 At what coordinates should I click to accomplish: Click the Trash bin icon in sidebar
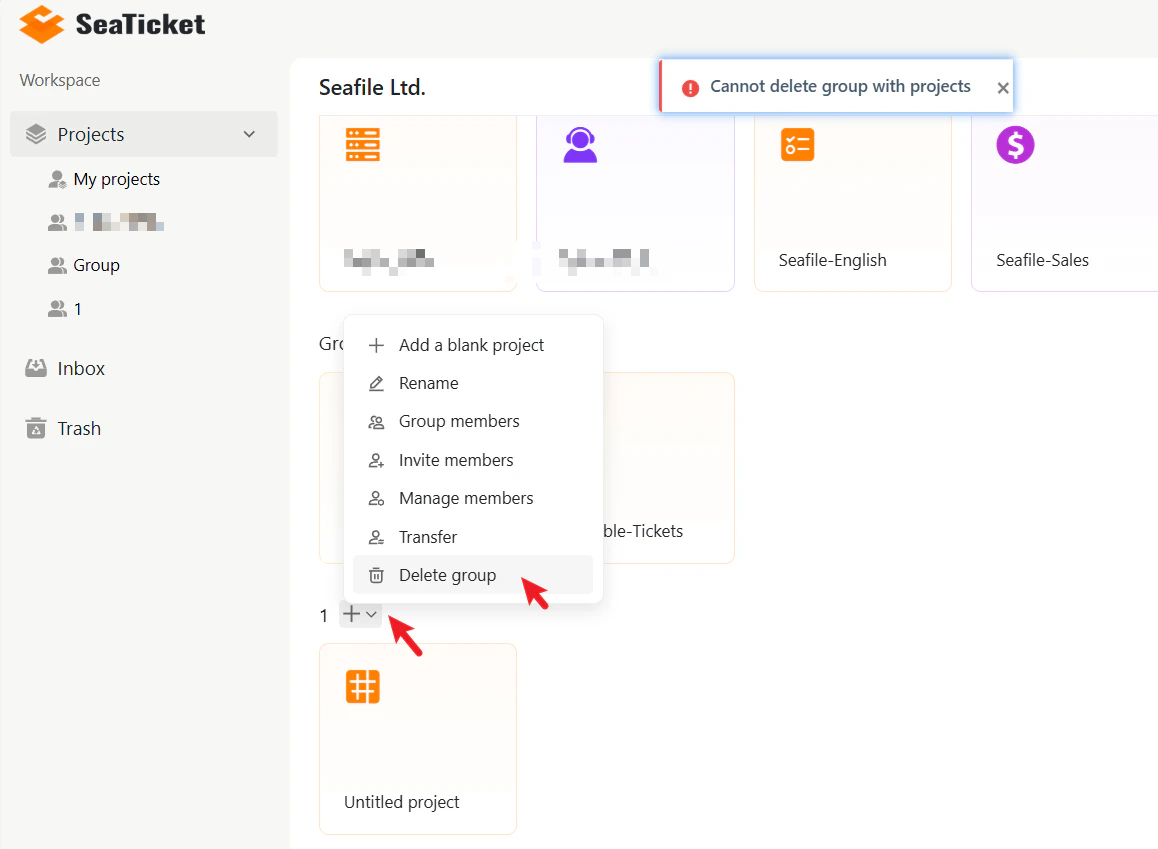pyautogui.click(x=35, y=428)
